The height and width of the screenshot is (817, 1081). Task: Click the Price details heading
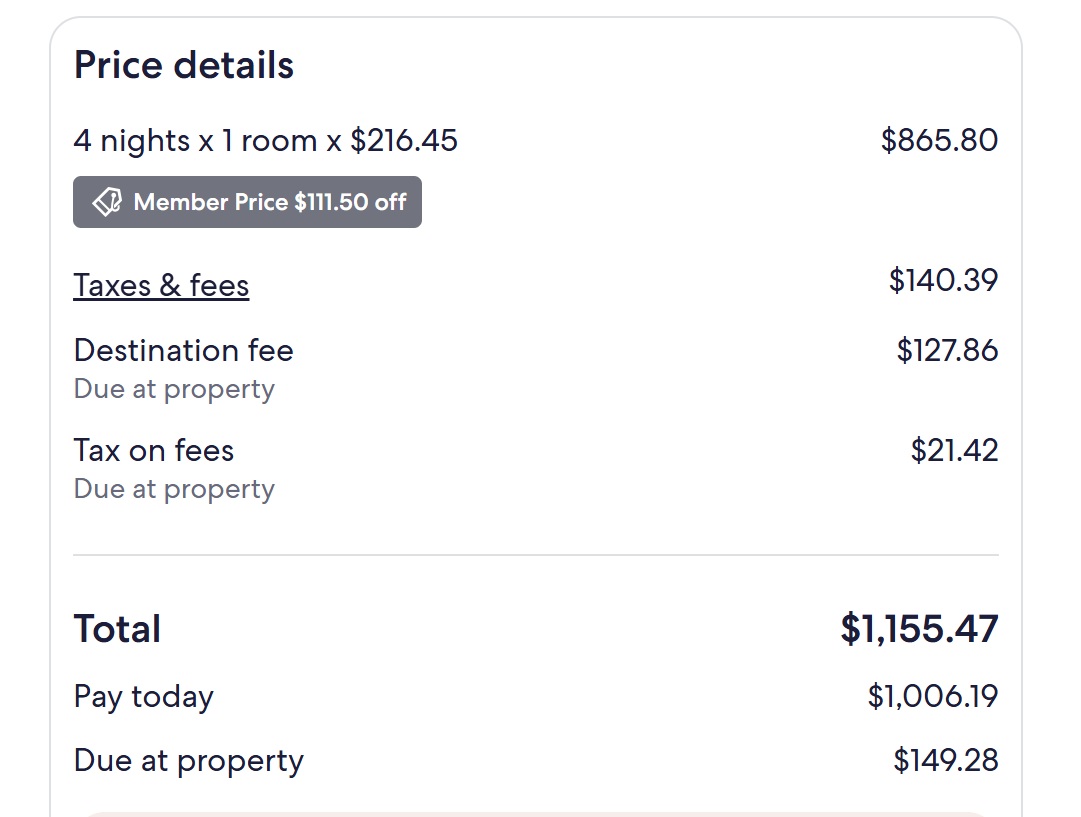184,65
